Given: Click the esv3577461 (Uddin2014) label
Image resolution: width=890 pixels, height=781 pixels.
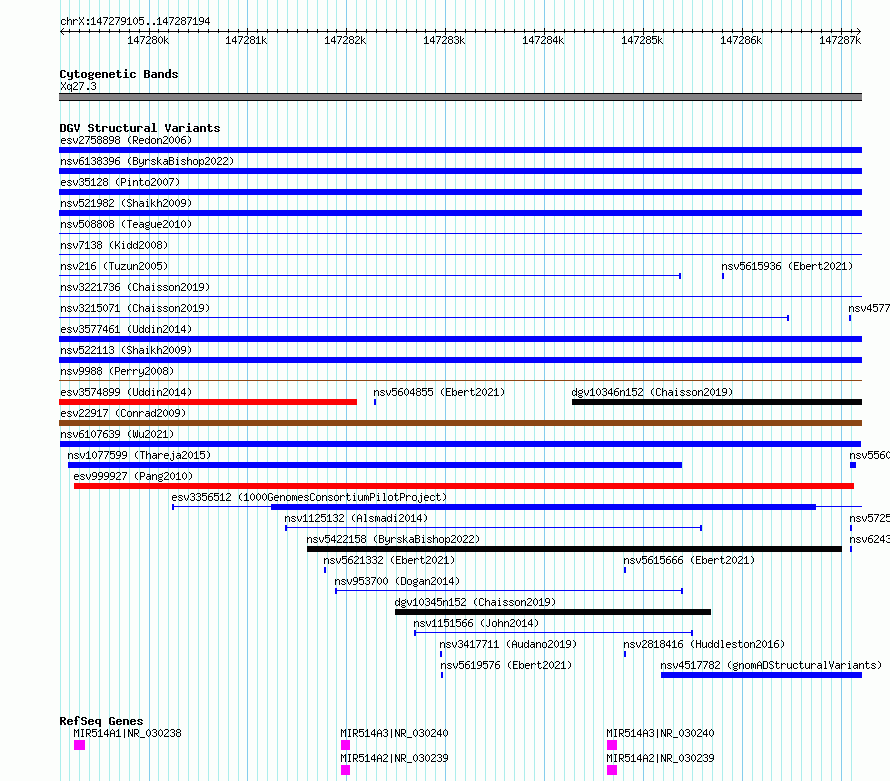Looking at the screenshot, I should 126,329.
